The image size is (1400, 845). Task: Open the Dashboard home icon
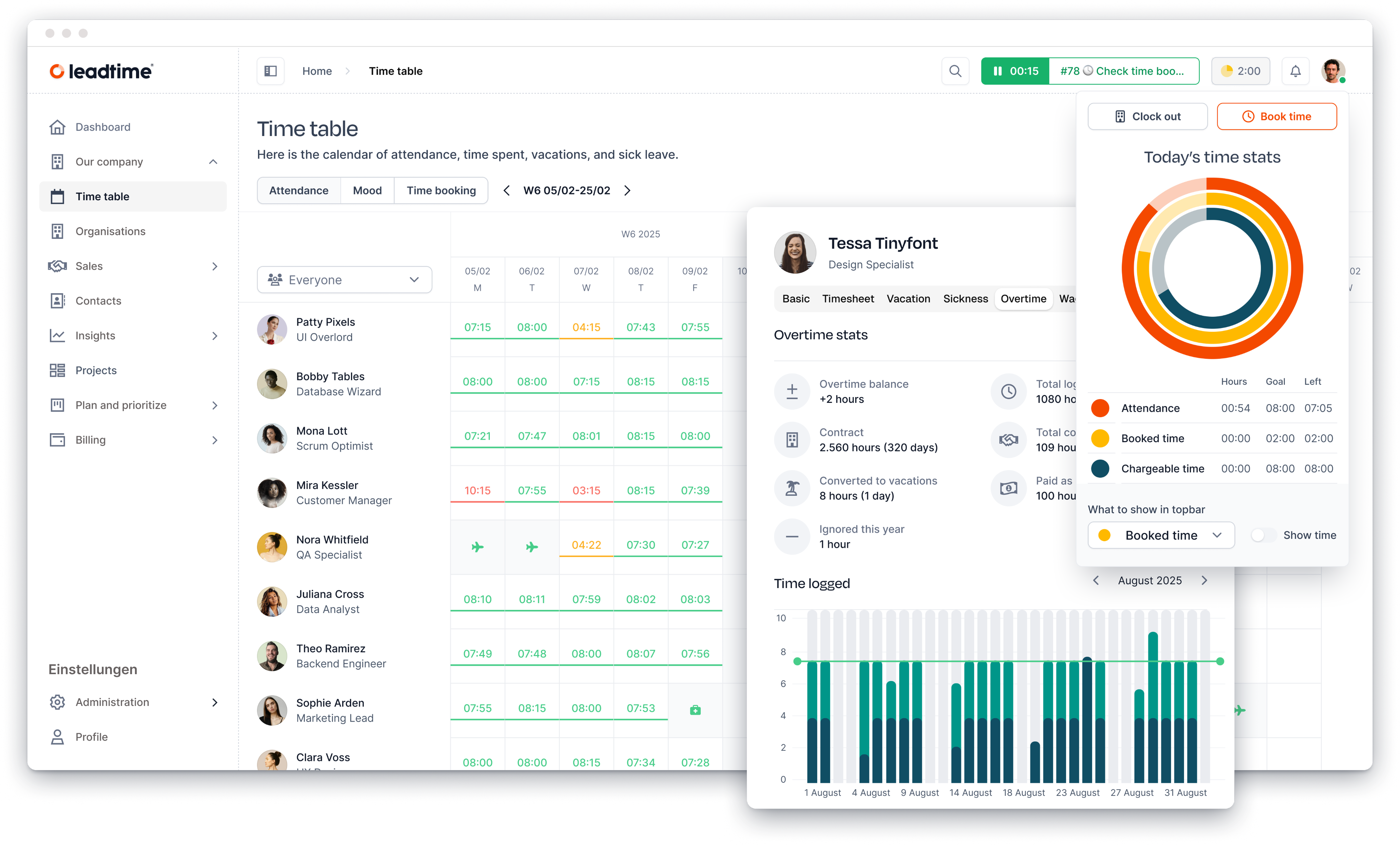coord(58,127)
